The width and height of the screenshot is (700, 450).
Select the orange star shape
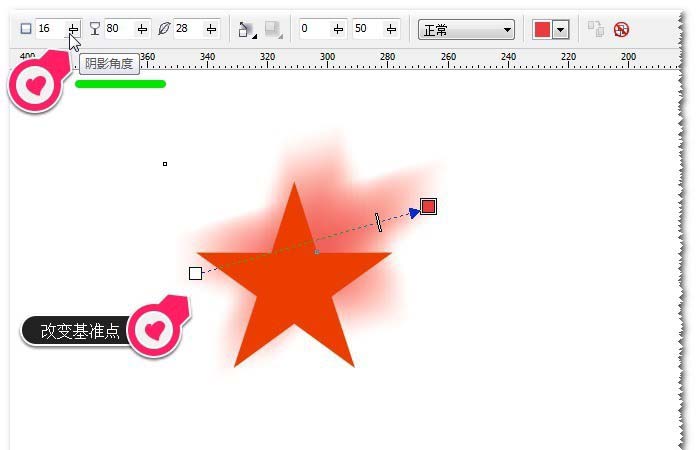[x=294, y=286]
